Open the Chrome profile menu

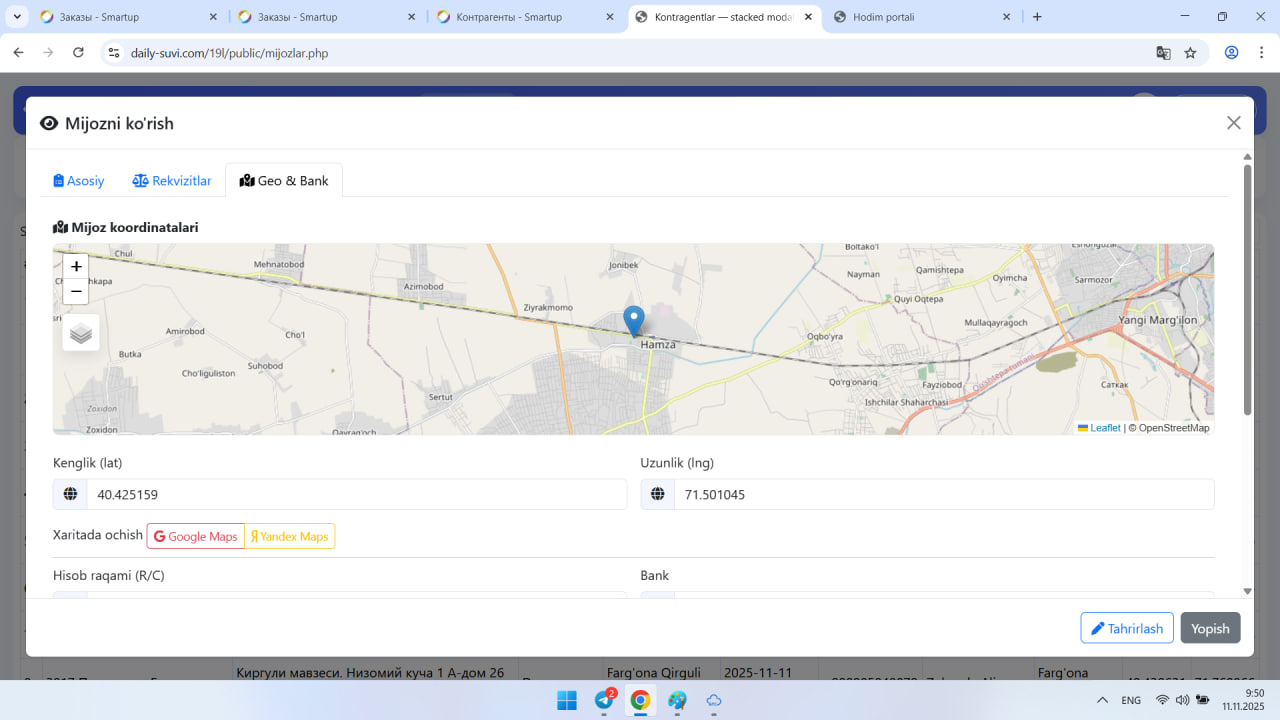[1231, 53]
